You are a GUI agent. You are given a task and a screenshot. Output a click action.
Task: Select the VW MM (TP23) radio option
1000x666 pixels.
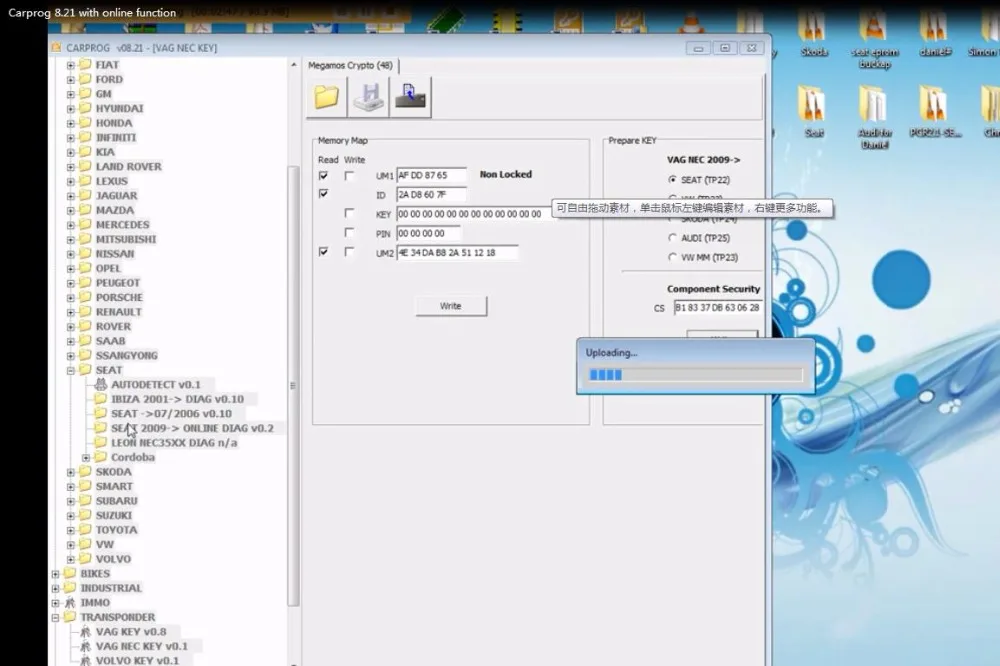pos(672,257)
